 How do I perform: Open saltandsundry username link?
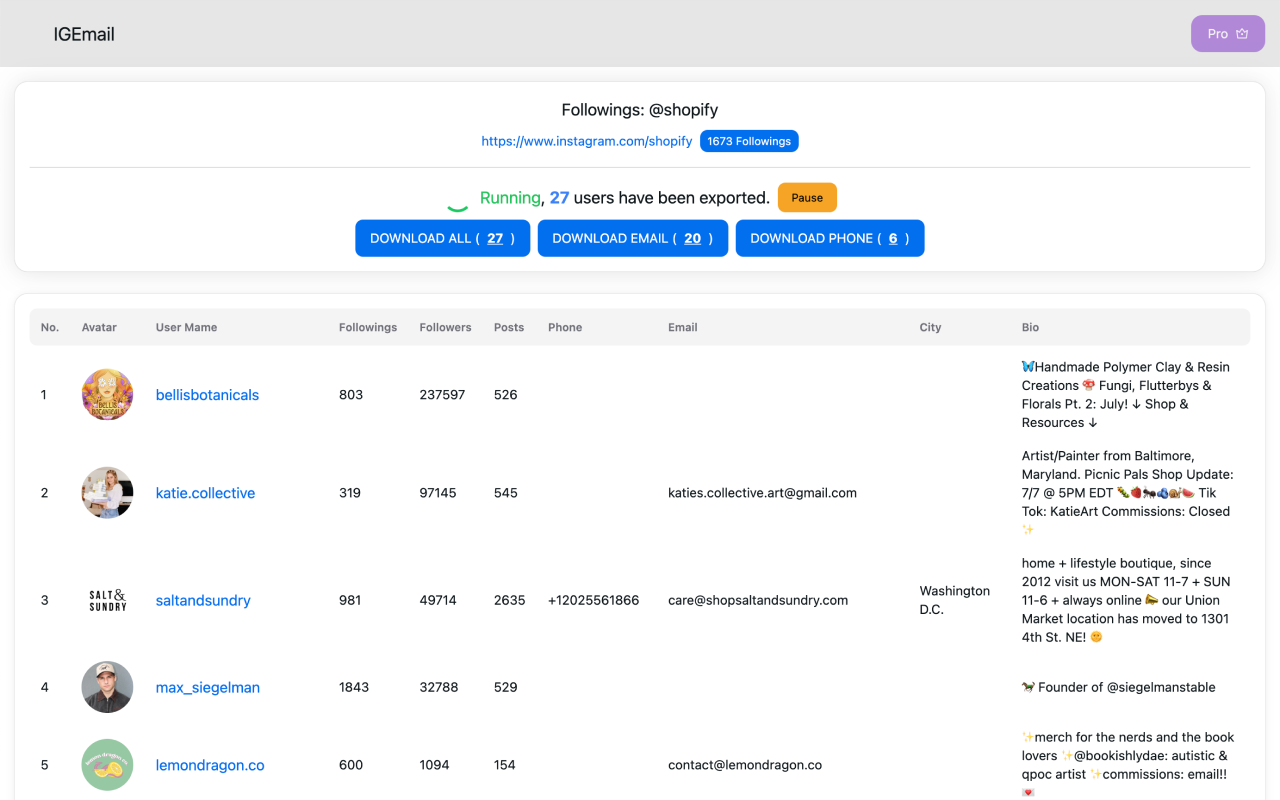click(x=203, y=600)
